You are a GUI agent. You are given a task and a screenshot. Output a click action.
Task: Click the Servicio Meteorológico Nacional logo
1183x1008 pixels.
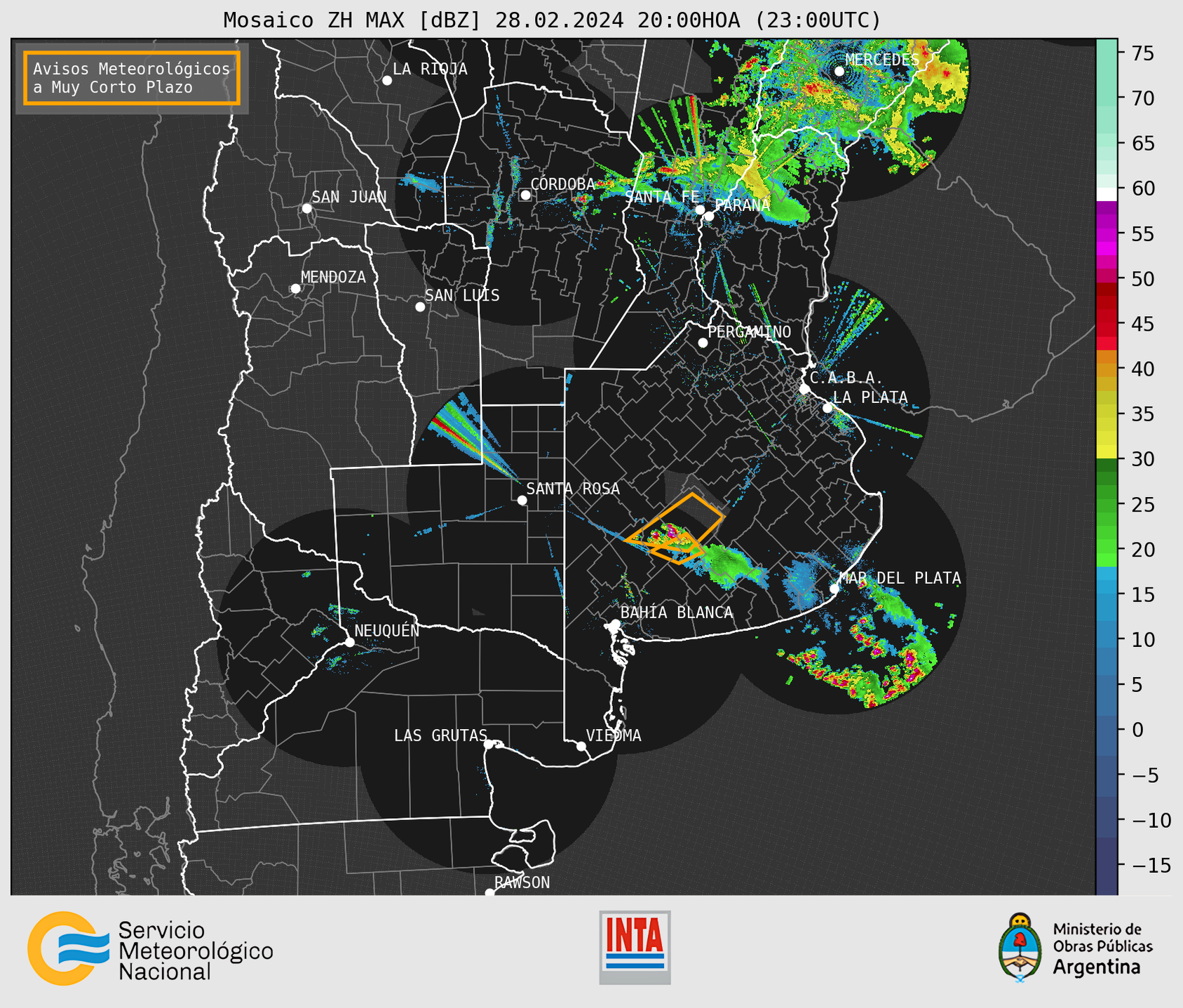pos(150,948)
